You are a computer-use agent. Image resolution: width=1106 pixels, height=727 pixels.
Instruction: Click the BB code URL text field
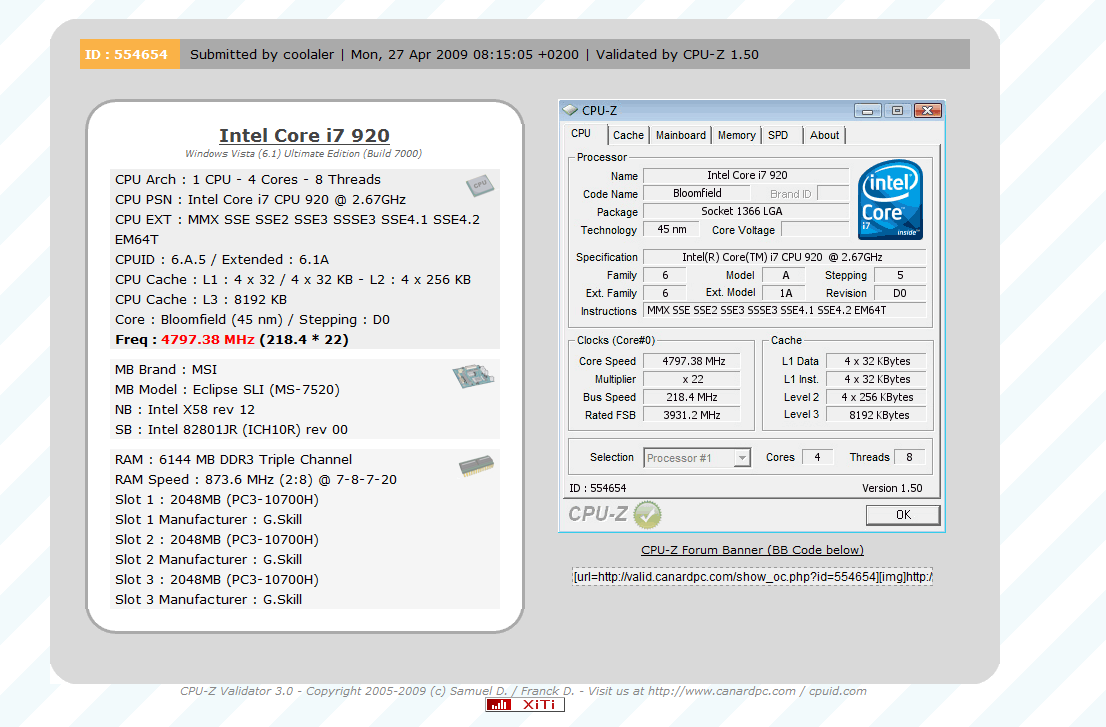[752, 577]
